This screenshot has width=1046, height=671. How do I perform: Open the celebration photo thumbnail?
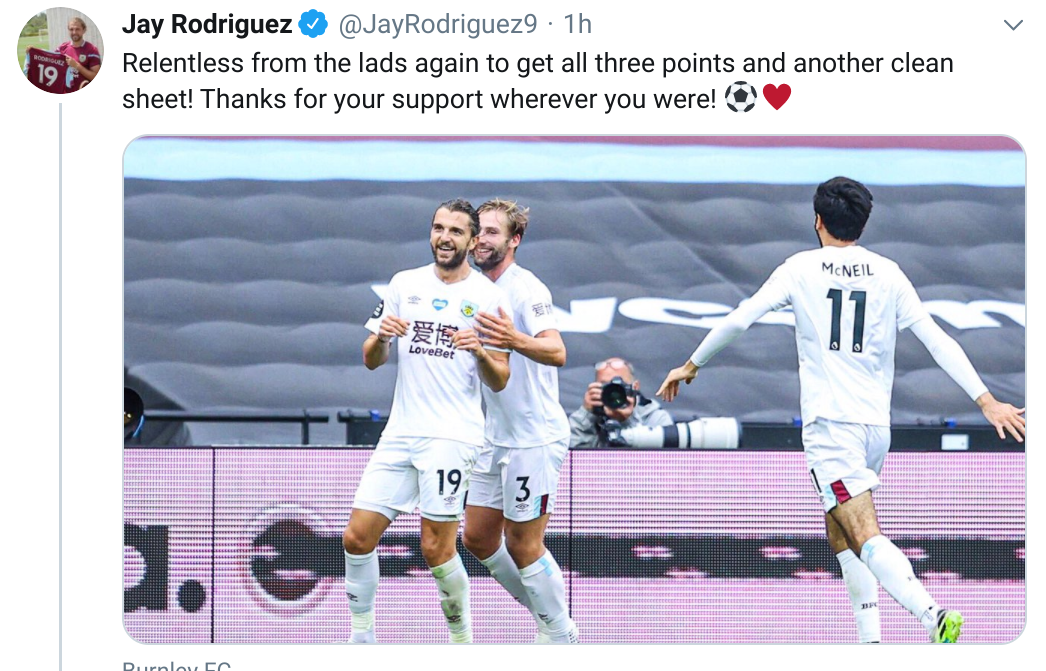coord(574,390)
